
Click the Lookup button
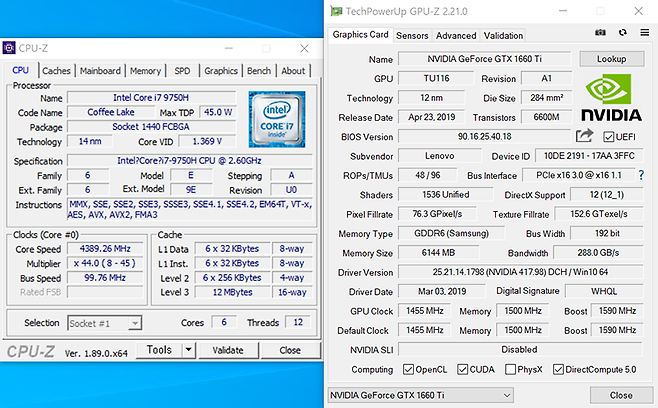(612, 59)
